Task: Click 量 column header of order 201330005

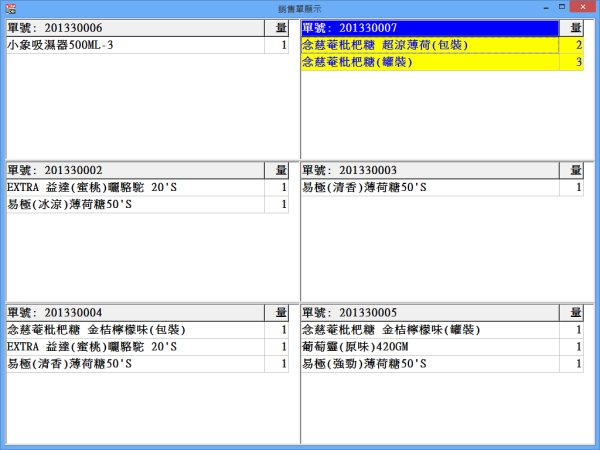Action: pyautogui.click(x=571, y=313)
